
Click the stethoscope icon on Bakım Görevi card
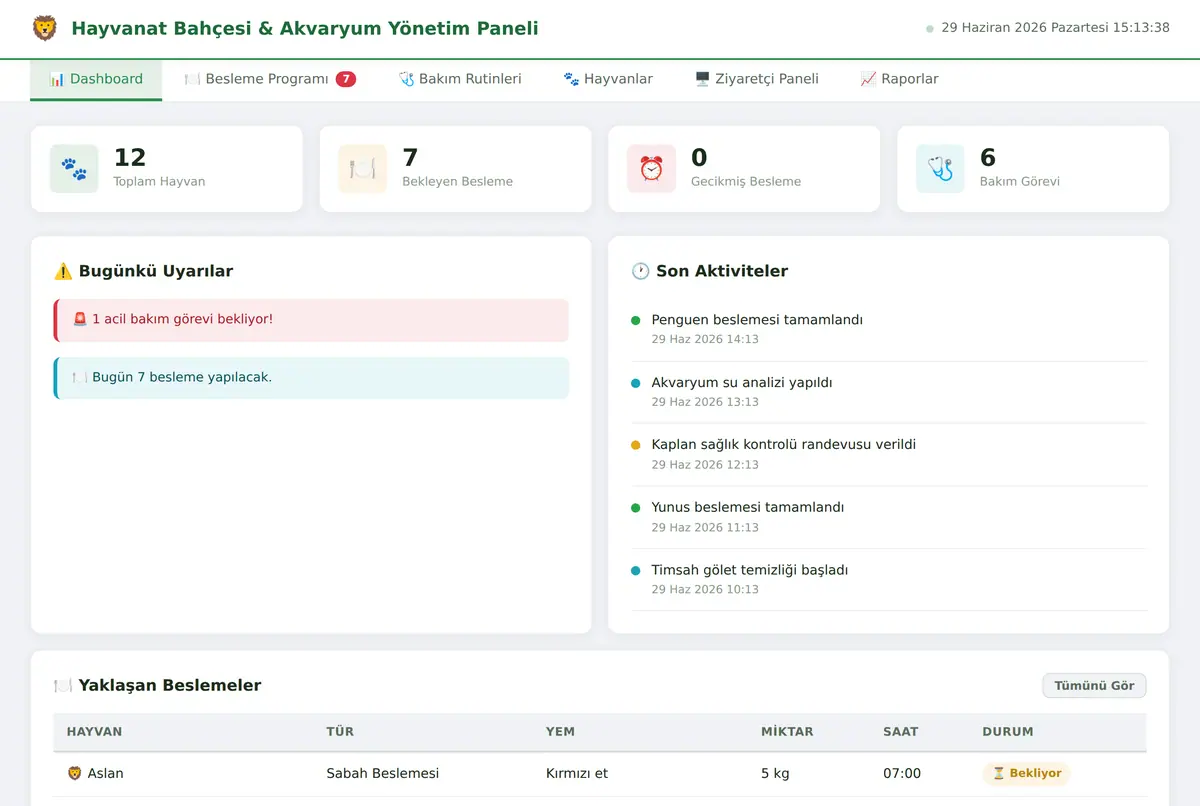pos(940,169)
